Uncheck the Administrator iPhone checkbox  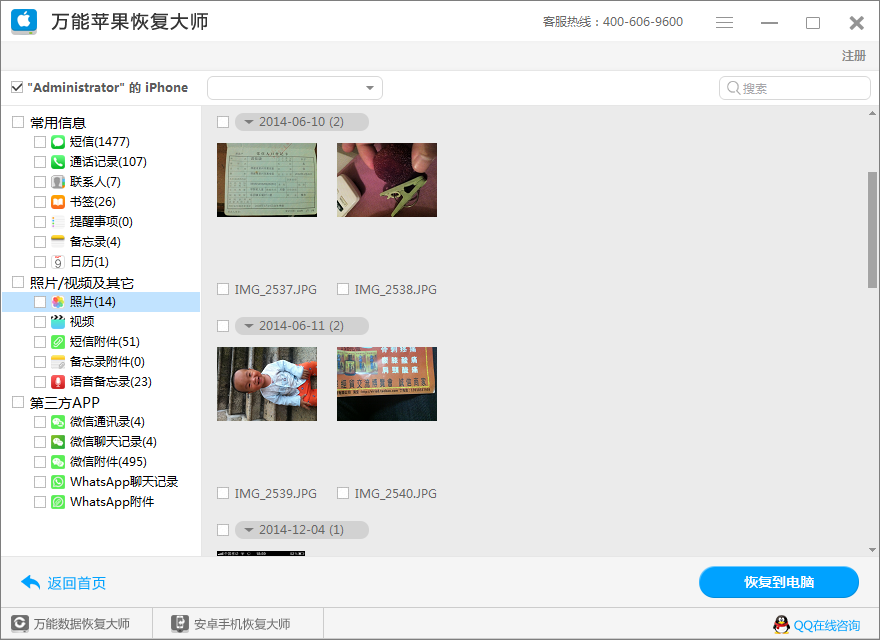click(16, 87)
